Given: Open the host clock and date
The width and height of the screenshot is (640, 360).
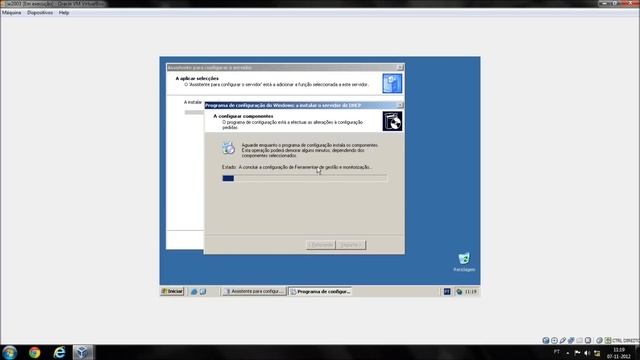Looking at the screenshot, I should point(619,353).
